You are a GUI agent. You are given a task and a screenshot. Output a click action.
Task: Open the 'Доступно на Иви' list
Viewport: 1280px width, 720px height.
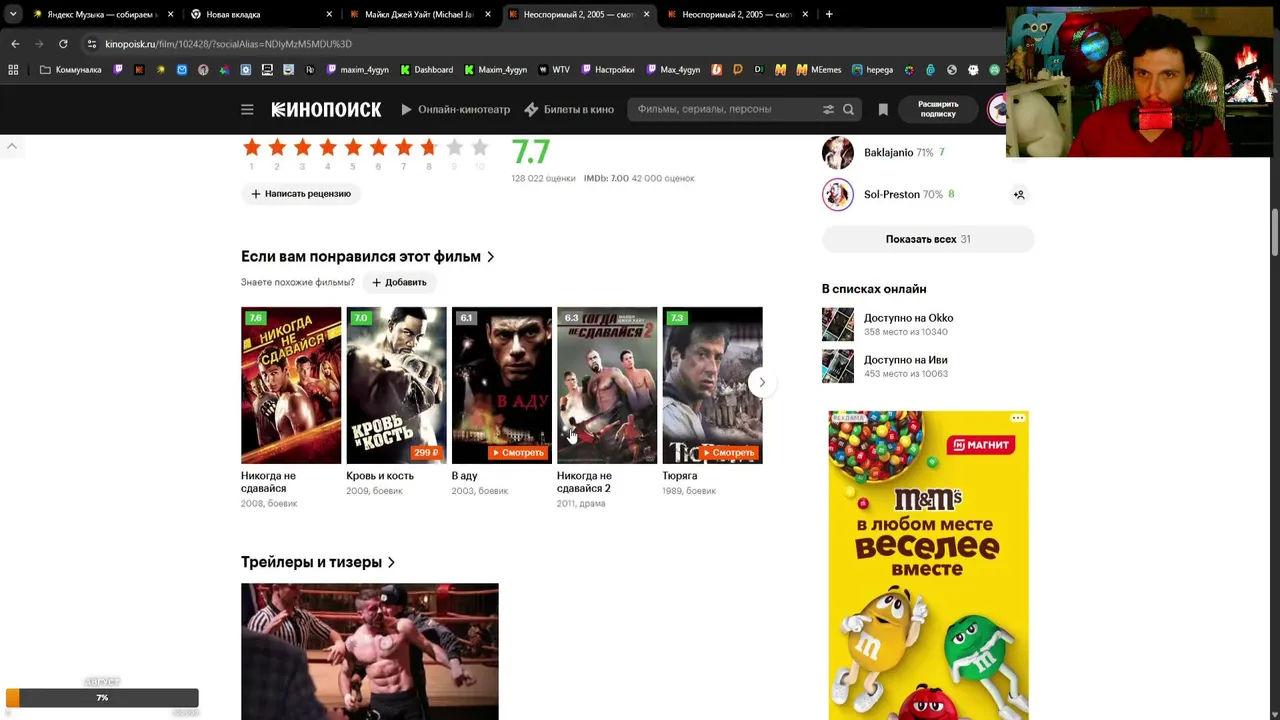905,360
